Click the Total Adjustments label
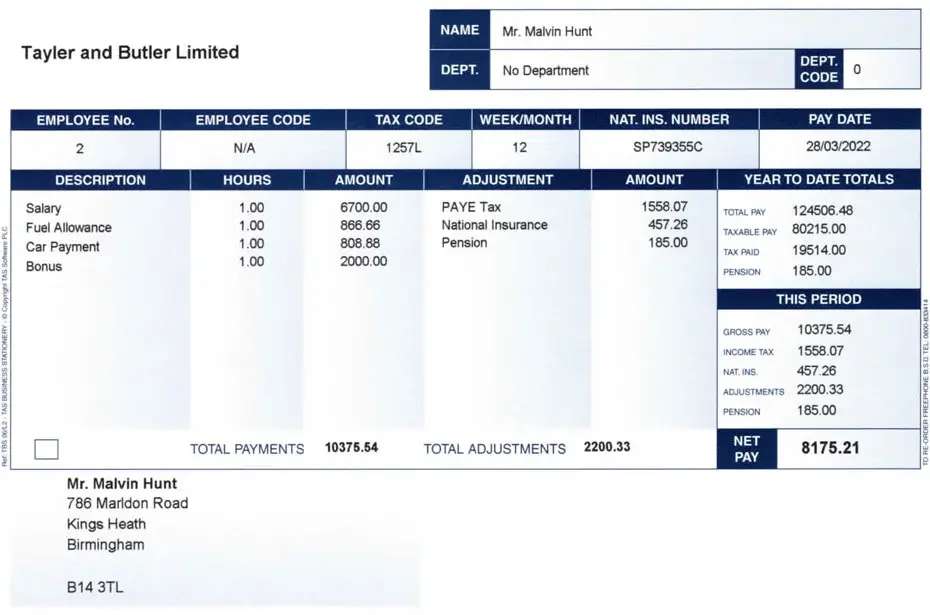The image size is (930, 615). [495, 449]
